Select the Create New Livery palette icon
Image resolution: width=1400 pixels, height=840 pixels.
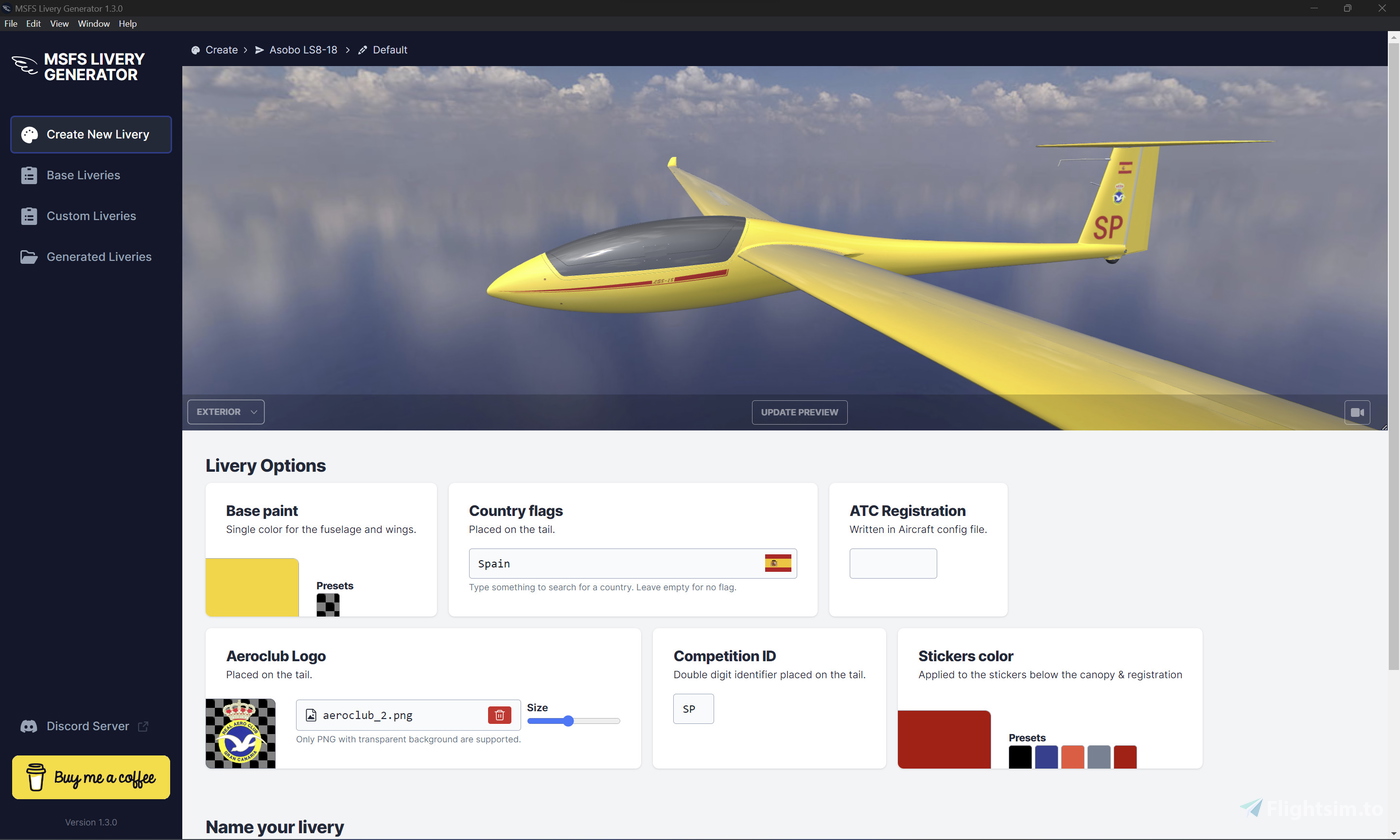(x=29, y=134)
